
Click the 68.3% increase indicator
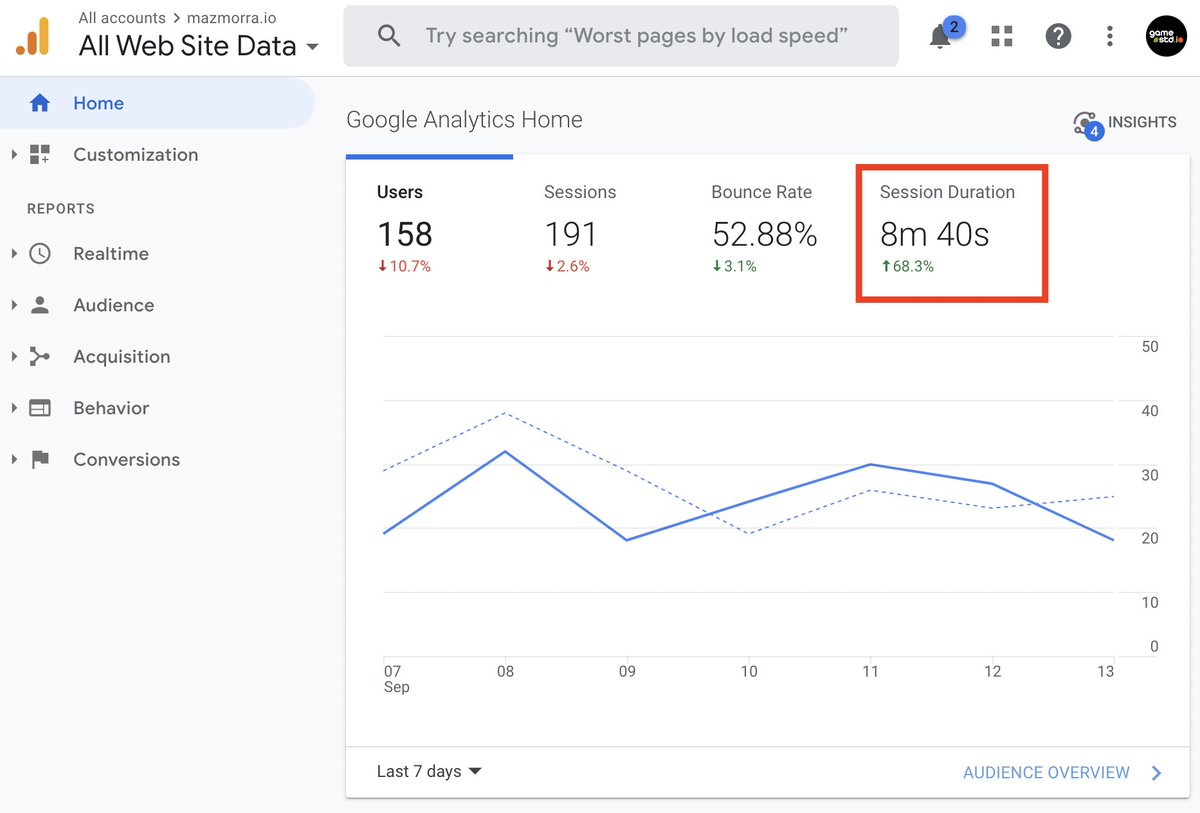point(907,267)
